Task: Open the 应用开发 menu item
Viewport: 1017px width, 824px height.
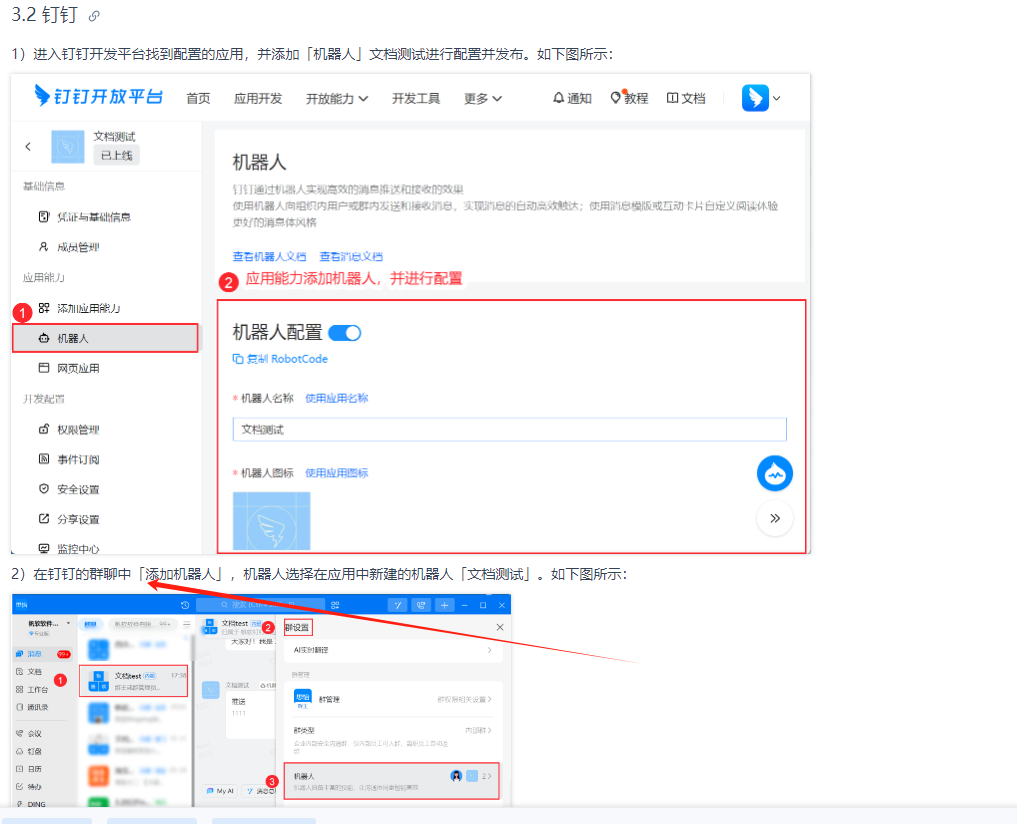Action: click(x=258, y=99)
